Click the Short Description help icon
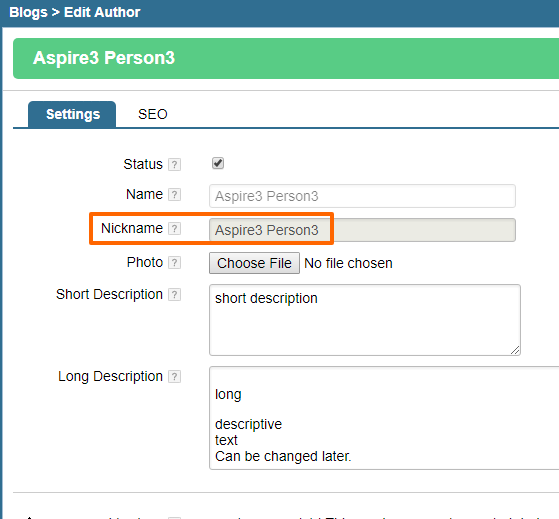The height and width of the screenshot is (519, 559). click(174, 295)
